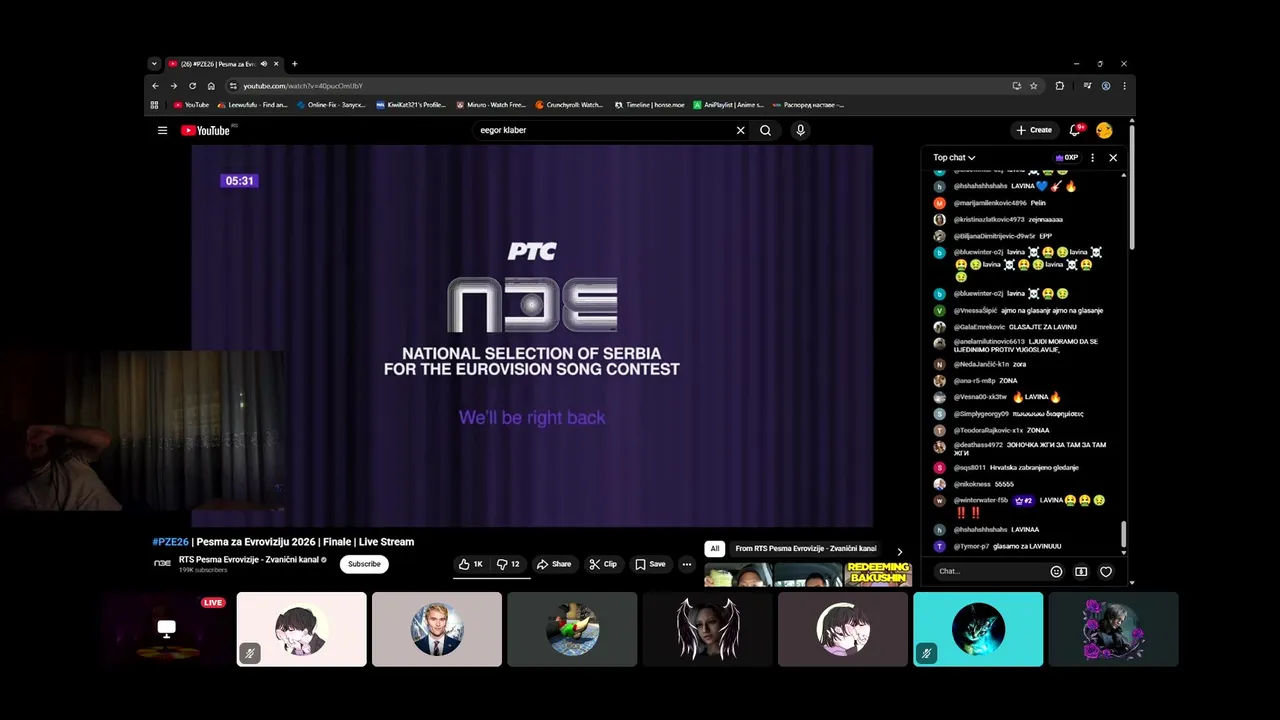This screenshot has height=720, width=1280.
Task: Select the All filter chip
Action: click(x=715, y=549)
